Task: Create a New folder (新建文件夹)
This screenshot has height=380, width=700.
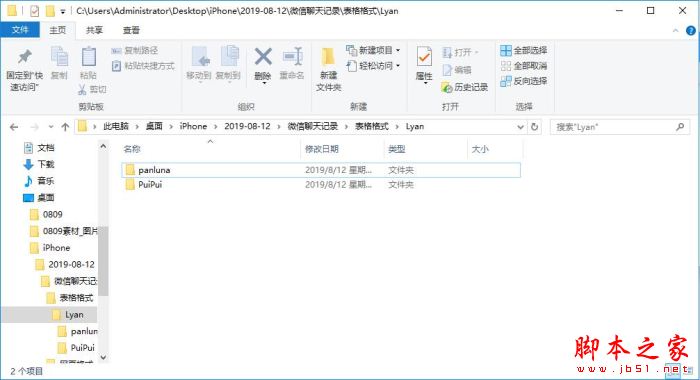Action: [x=328, y=69]
